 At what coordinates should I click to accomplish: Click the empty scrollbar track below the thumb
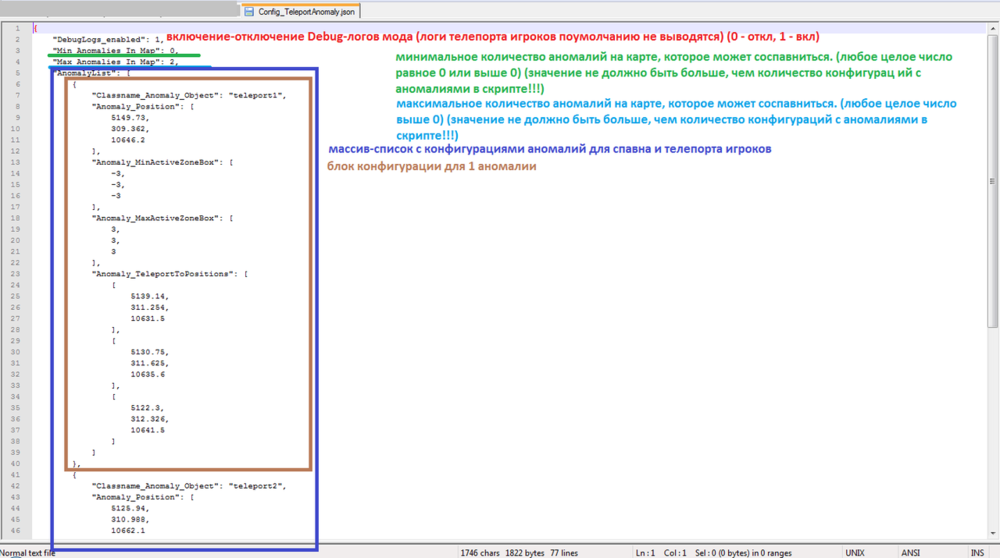pos(993,427)
